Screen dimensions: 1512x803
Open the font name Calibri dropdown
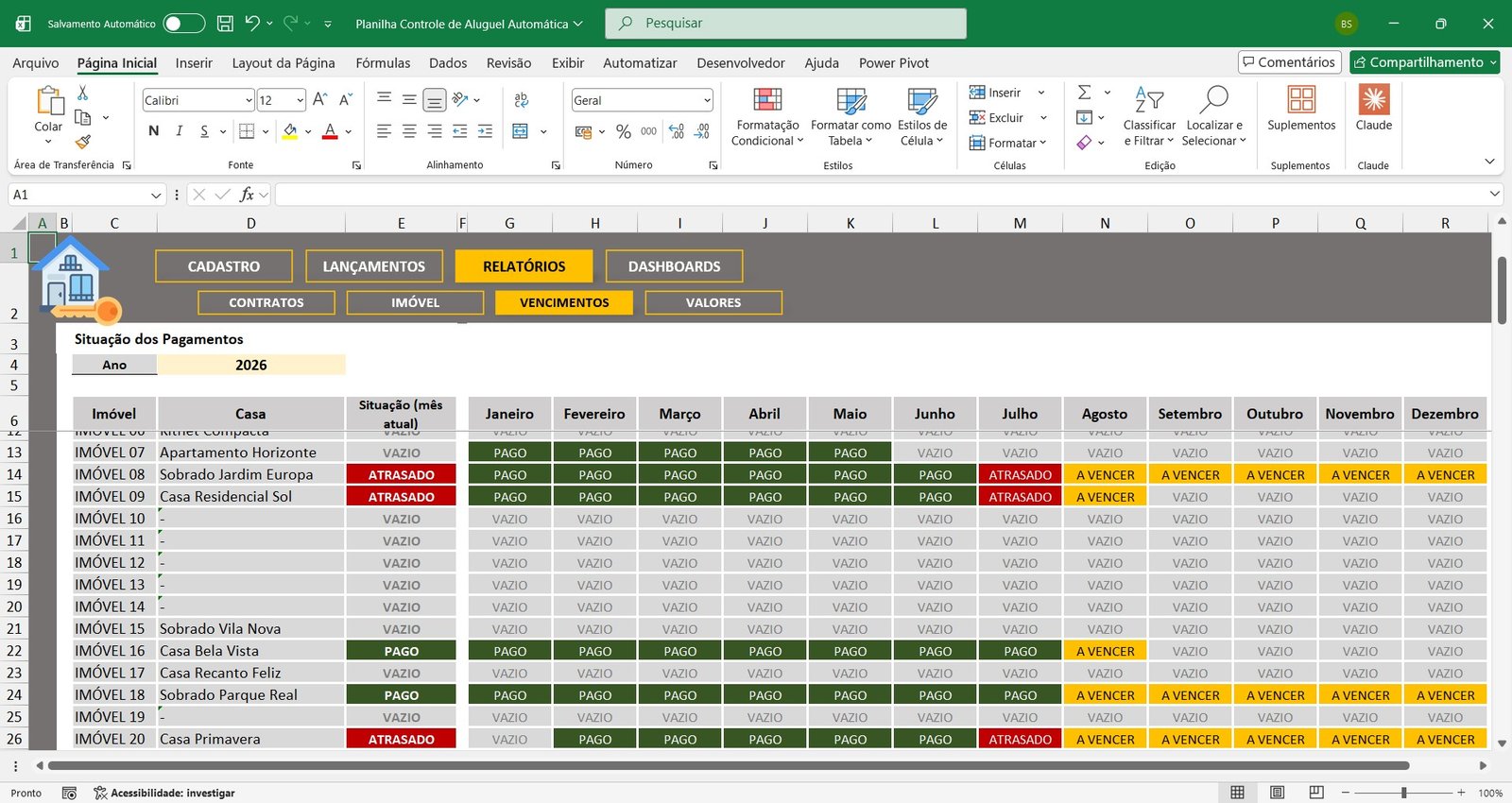coord(249,100)
